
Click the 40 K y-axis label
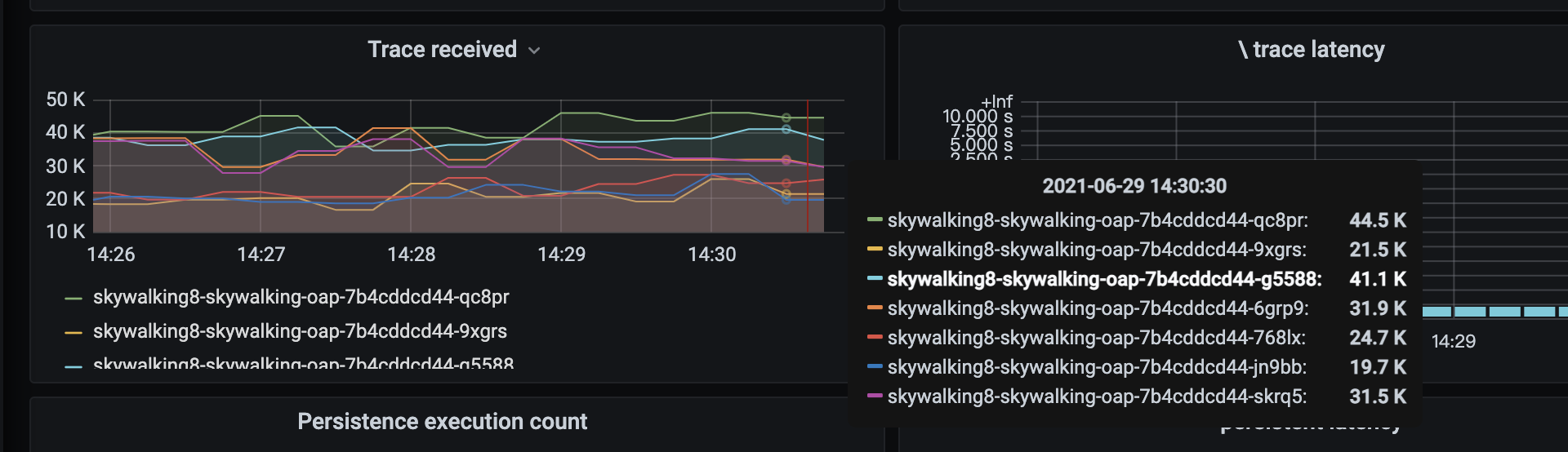pyautogui.click(x=65, y=132)
